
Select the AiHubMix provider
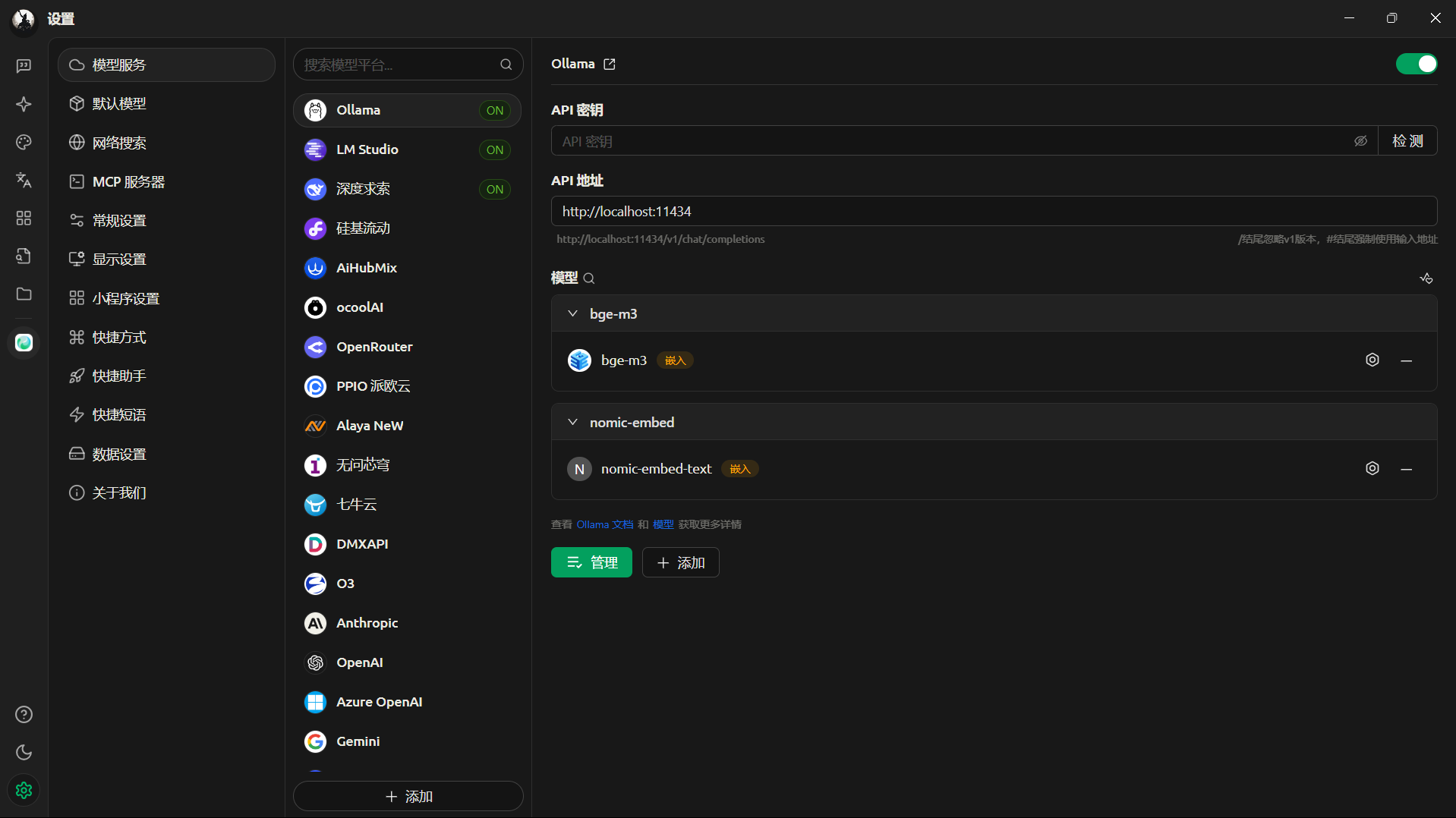[x=407, y=268]
